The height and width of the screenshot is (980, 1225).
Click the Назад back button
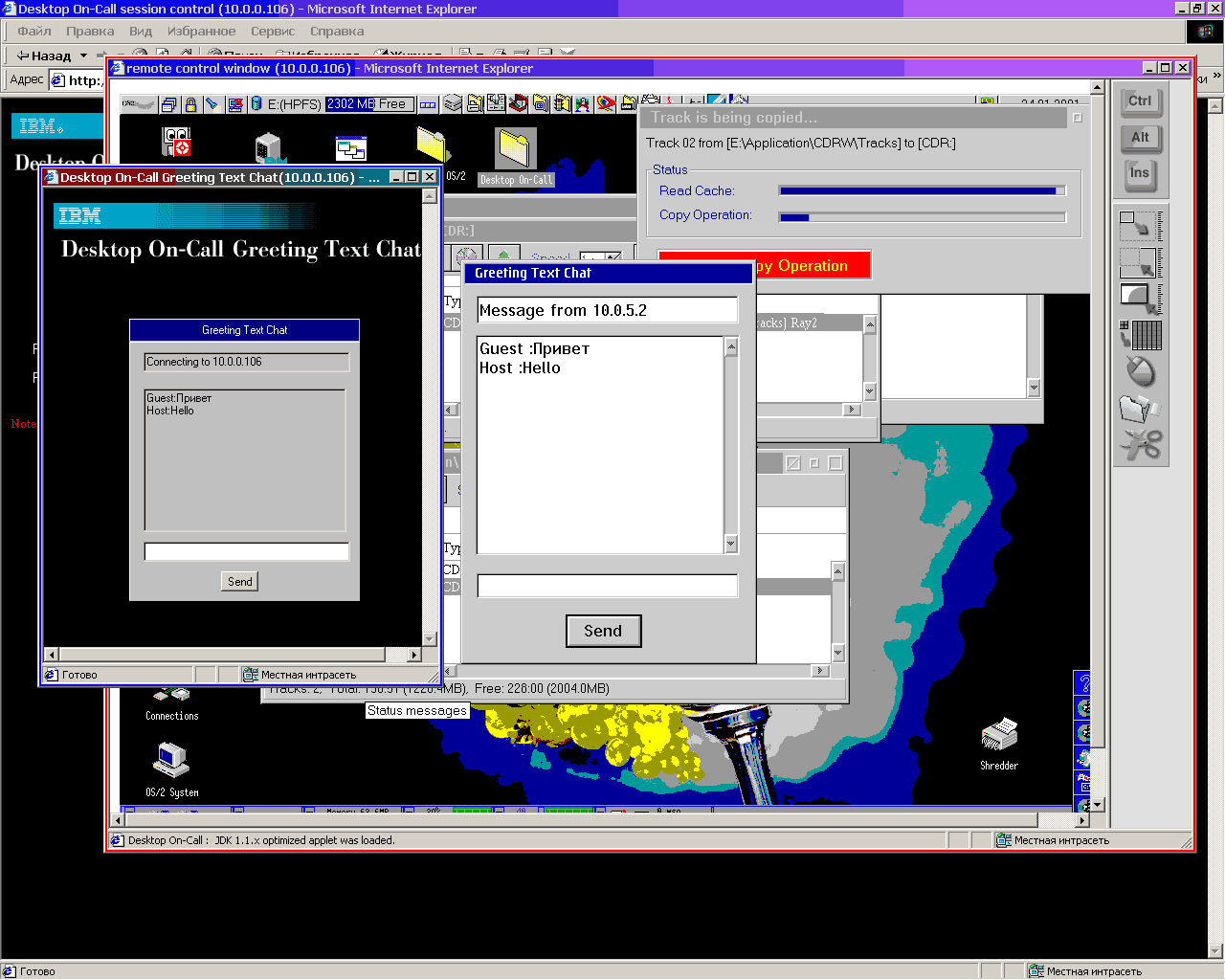[x=44, y=56]
